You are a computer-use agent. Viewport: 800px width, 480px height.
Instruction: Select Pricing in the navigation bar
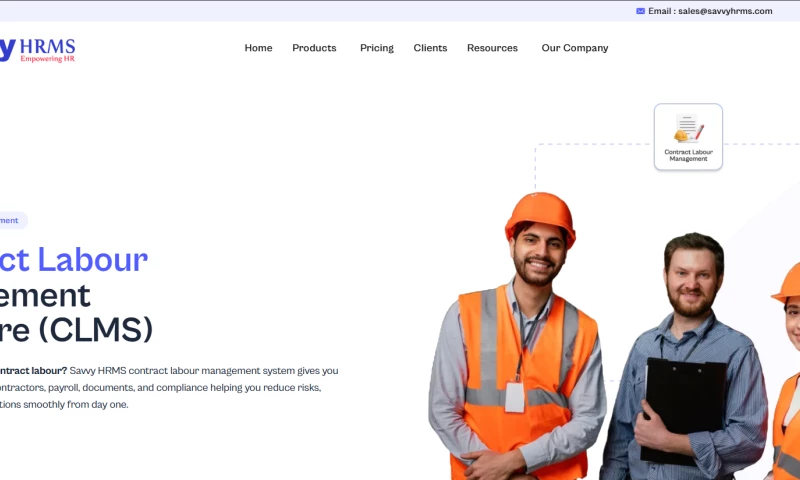click(x=377, y=48)
